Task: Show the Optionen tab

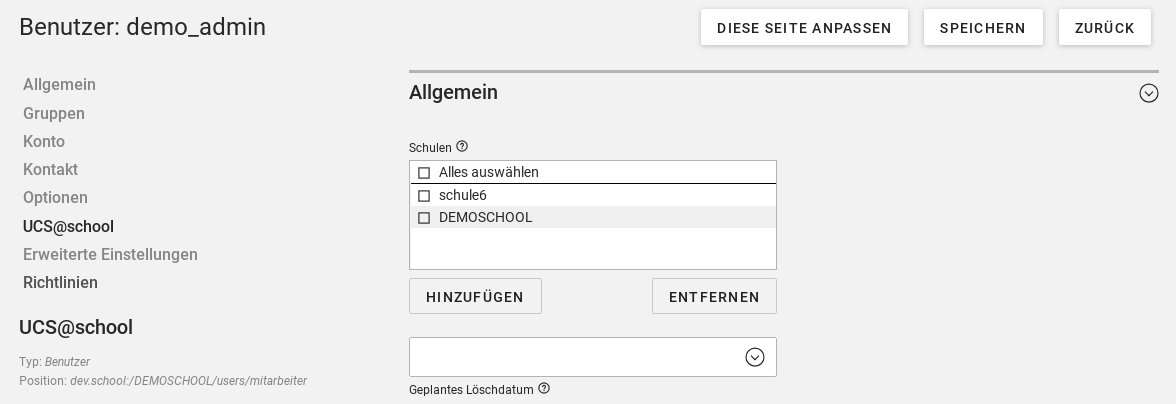Action: click(55, 198)
